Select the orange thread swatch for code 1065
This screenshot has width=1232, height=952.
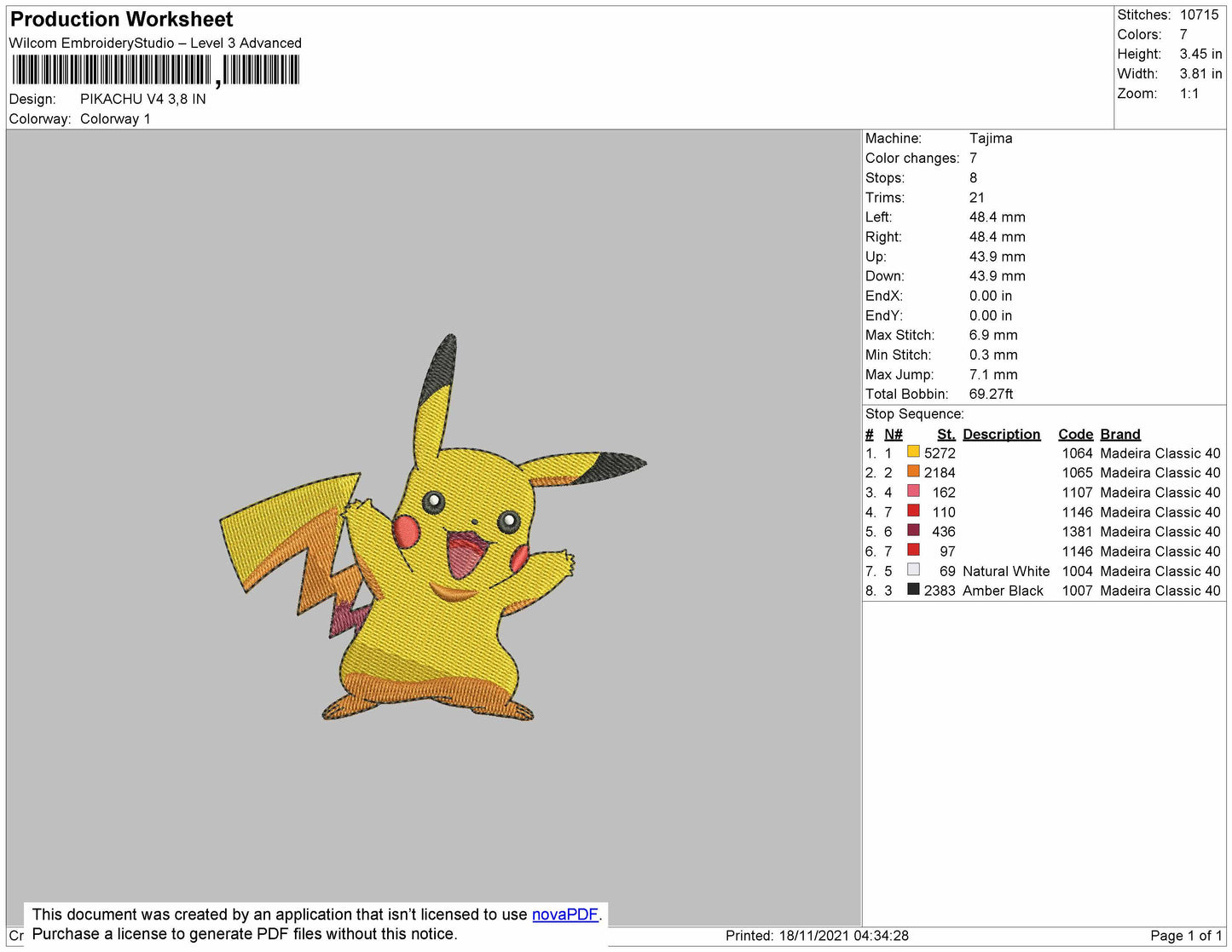tap(913, 471)
